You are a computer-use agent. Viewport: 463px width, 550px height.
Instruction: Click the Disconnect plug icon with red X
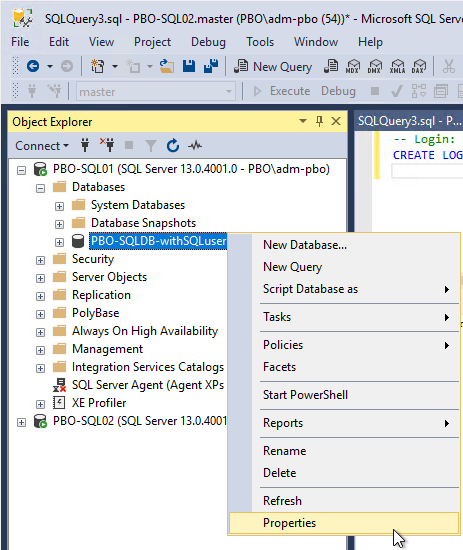tap(107, 145)
